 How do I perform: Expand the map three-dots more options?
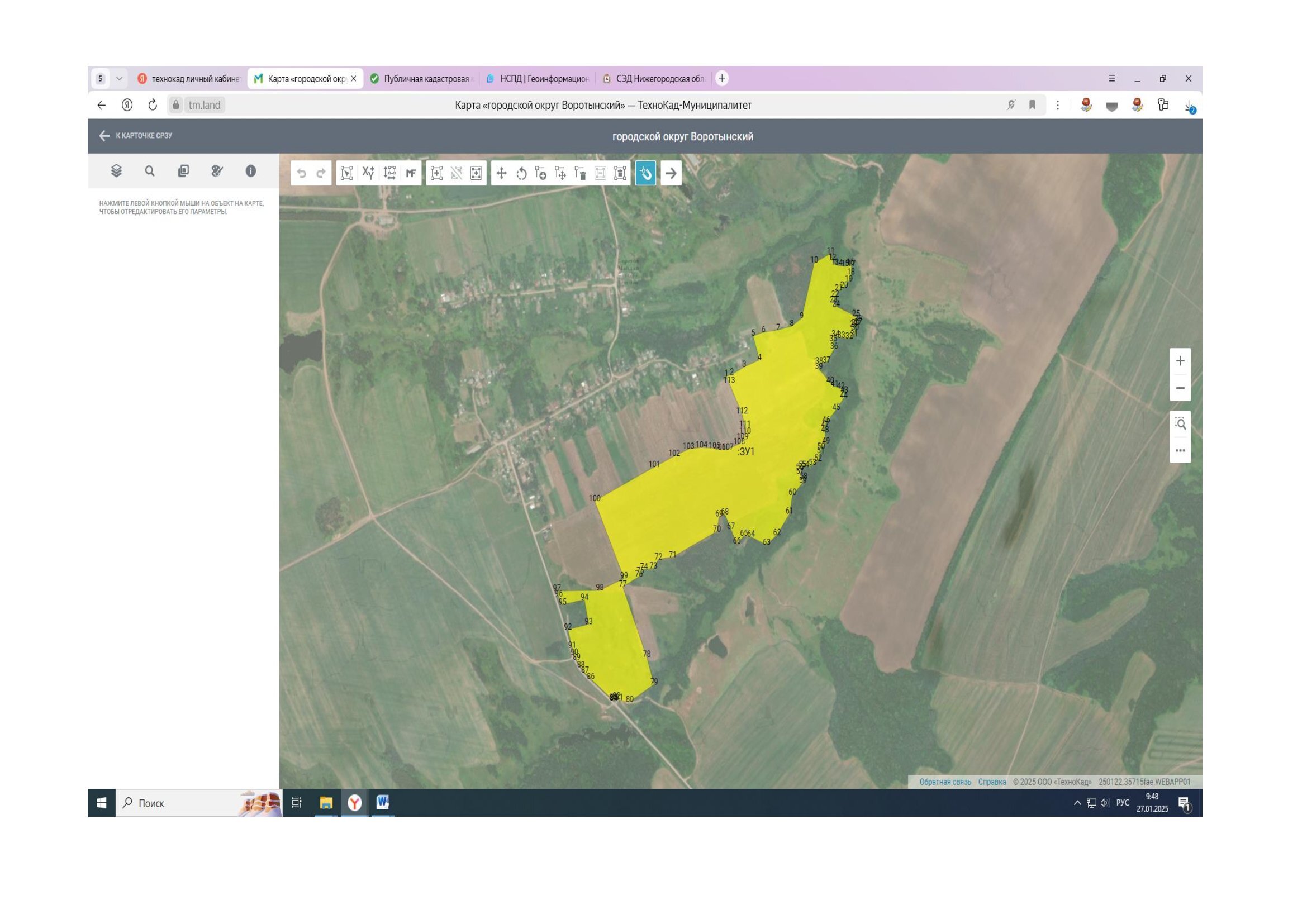pyautogui.click(x=1180, y=451)
